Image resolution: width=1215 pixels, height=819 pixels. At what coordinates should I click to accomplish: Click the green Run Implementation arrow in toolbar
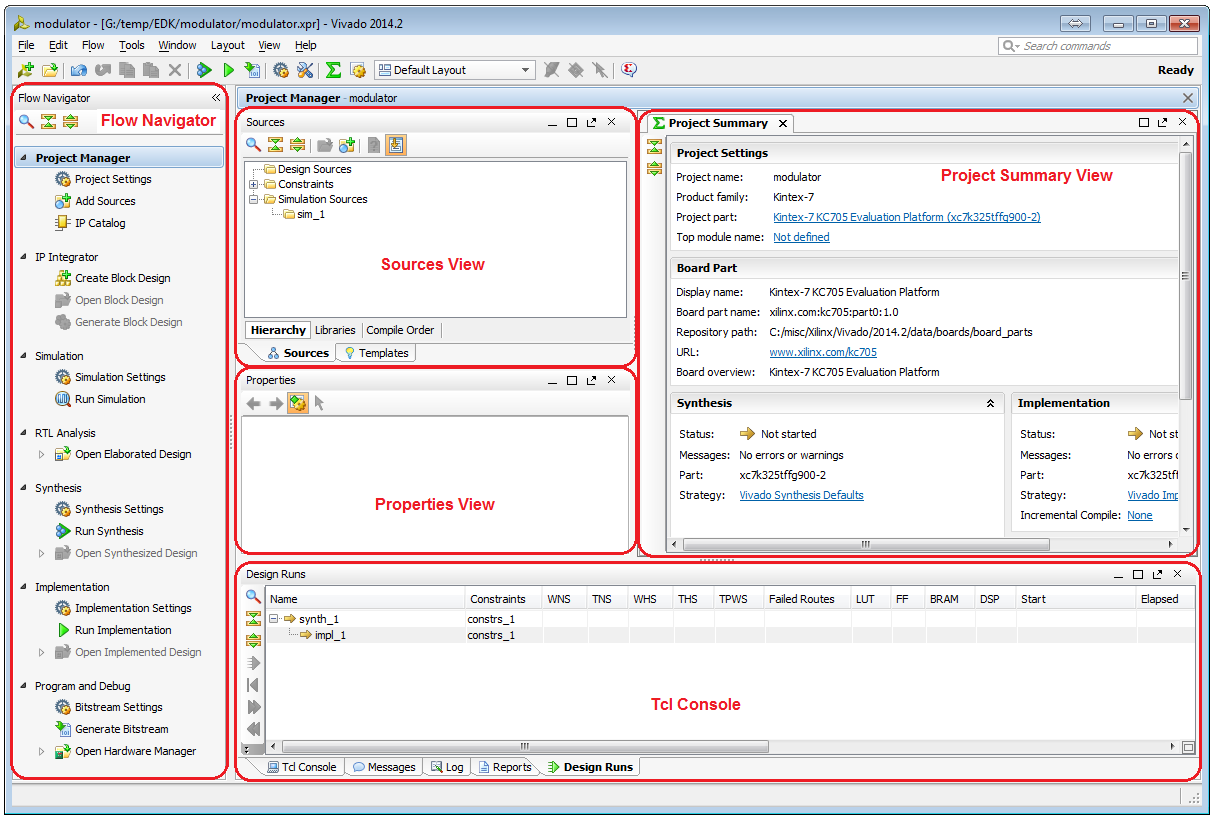pos(229,70)
